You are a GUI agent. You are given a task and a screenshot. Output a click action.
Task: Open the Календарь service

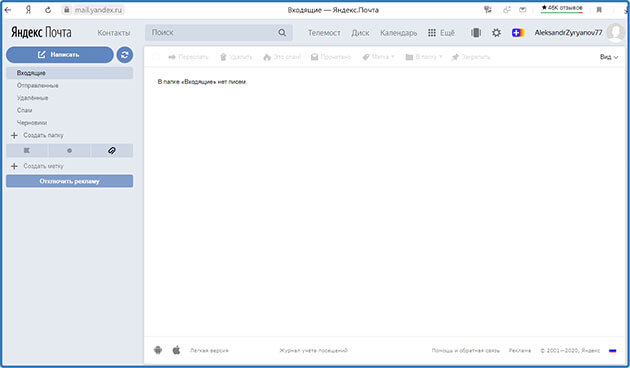pyautogui.click(x=399, y=33)
